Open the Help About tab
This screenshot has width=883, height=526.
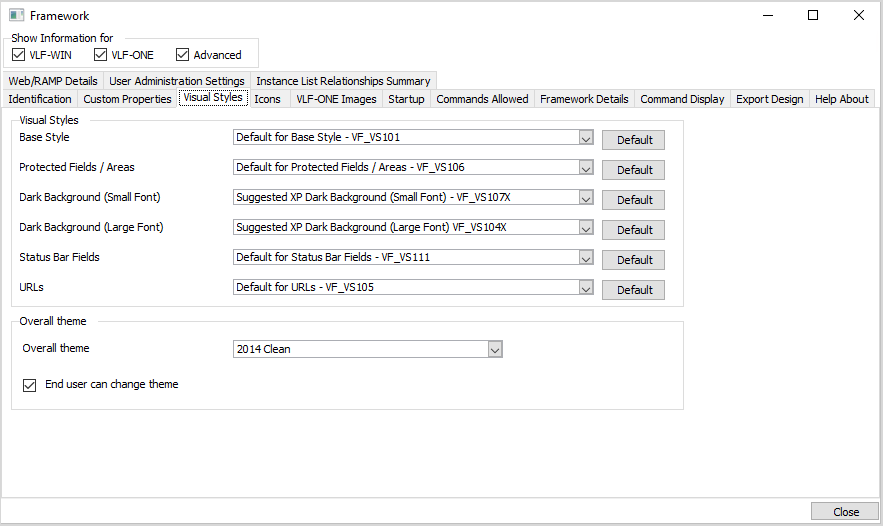841,99
